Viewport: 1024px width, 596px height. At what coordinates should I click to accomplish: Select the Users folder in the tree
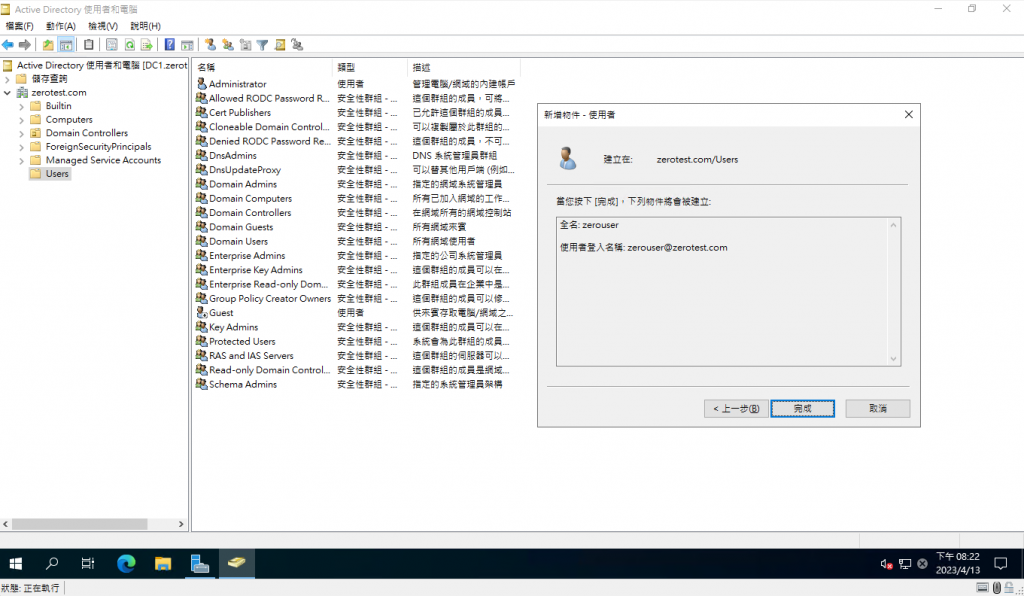click(50, 174)
